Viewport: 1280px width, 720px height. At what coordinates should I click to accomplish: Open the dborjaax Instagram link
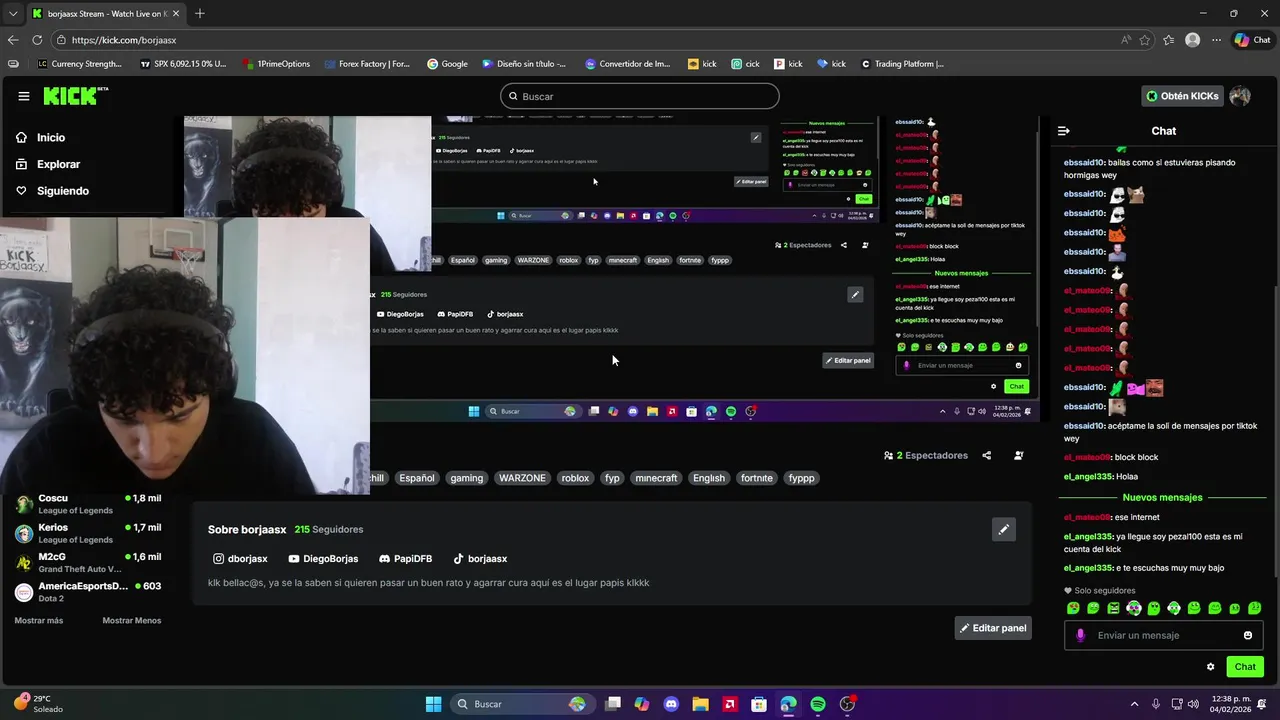(x=240, y=559)
